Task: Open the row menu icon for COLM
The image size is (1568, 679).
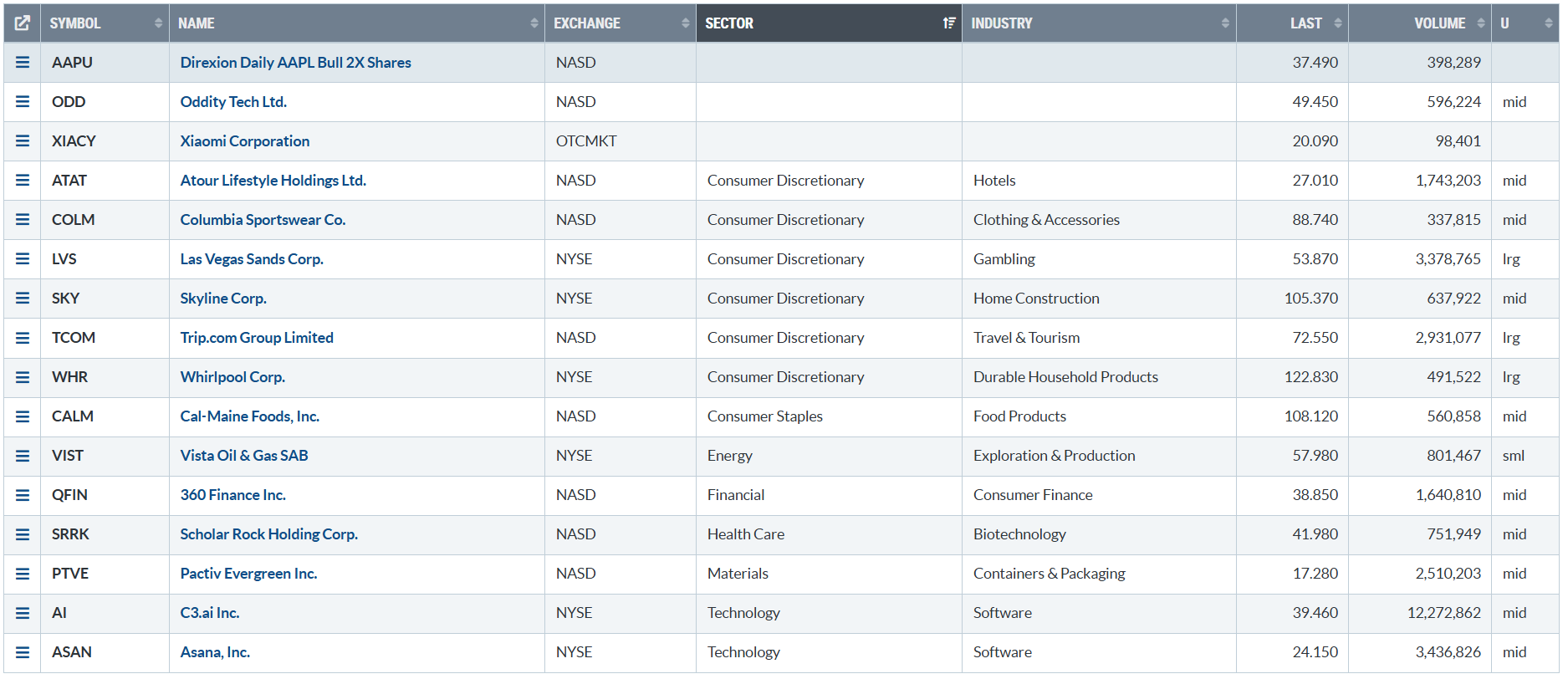Action: click(x=23, y=220)
